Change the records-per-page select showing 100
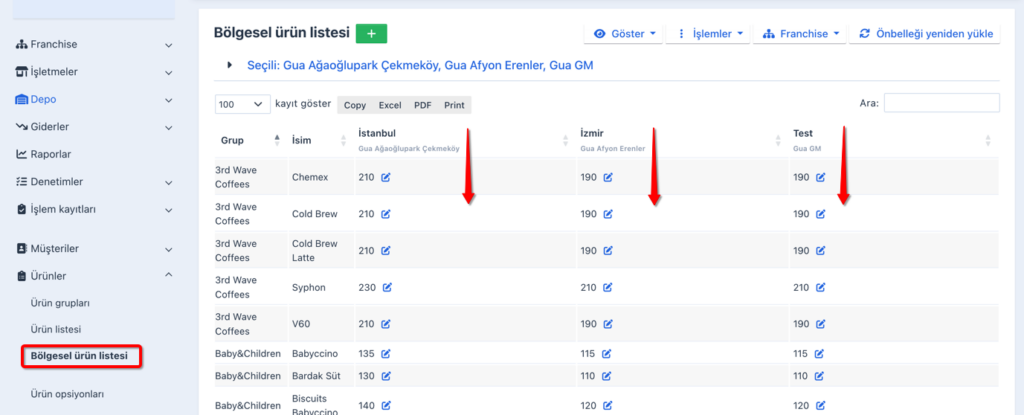Screen dimensions: 1024x415 click(242, 104)
